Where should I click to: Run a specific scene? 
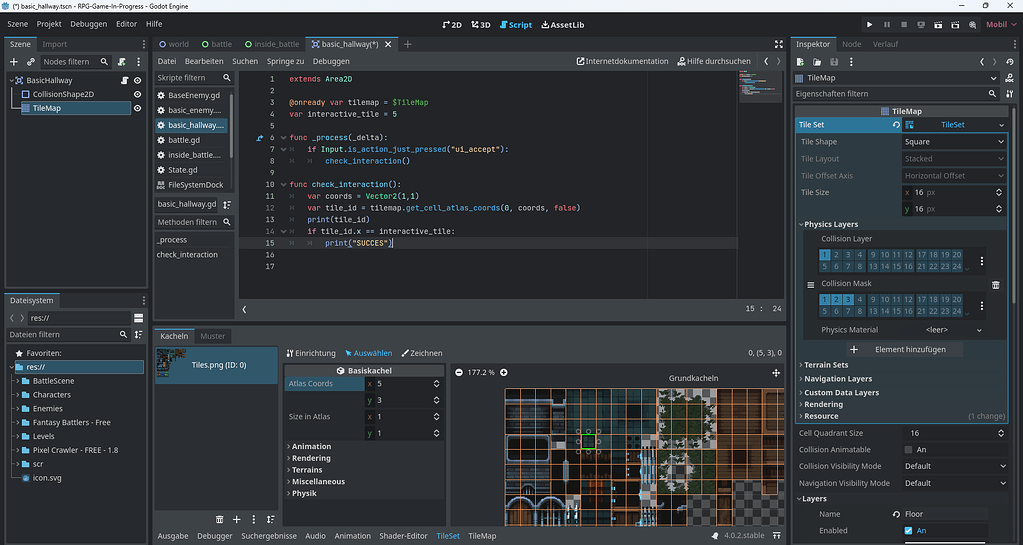tap(955, 25)
